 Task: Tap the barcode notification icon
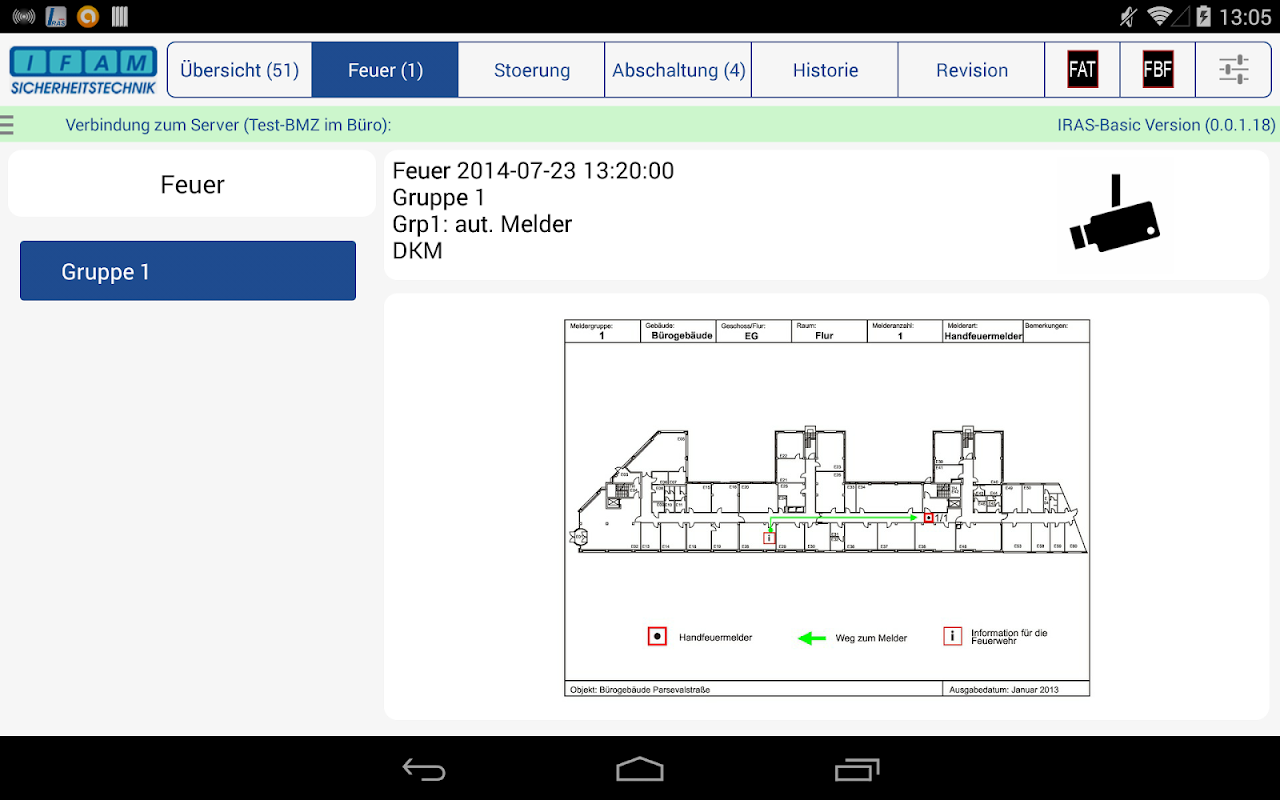tap(120, 16)
